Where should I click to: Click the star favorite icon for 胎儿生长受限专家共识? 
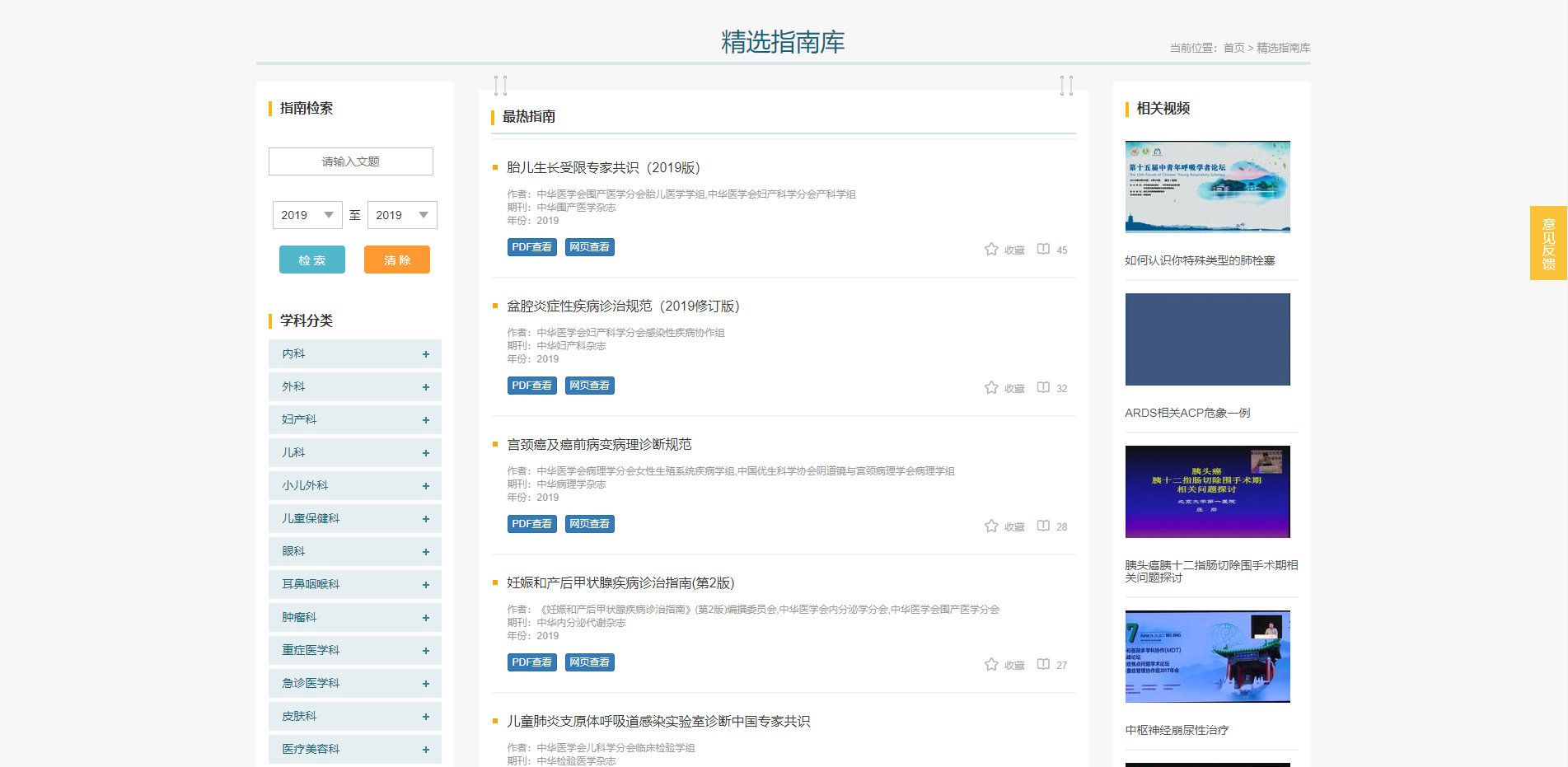(990, 249)
